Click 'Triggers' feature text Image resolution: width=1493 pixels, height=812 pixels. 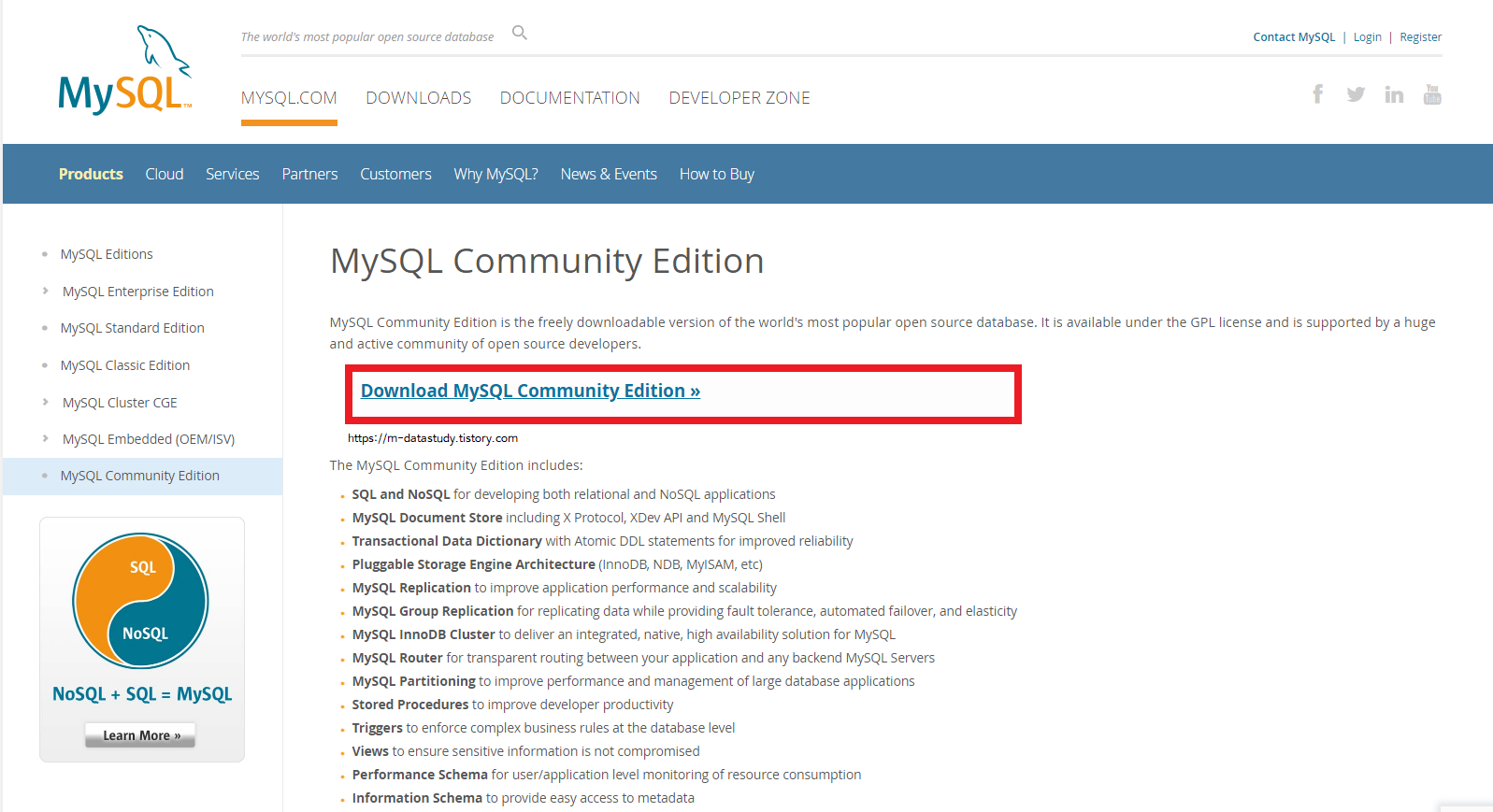(378, 728)
